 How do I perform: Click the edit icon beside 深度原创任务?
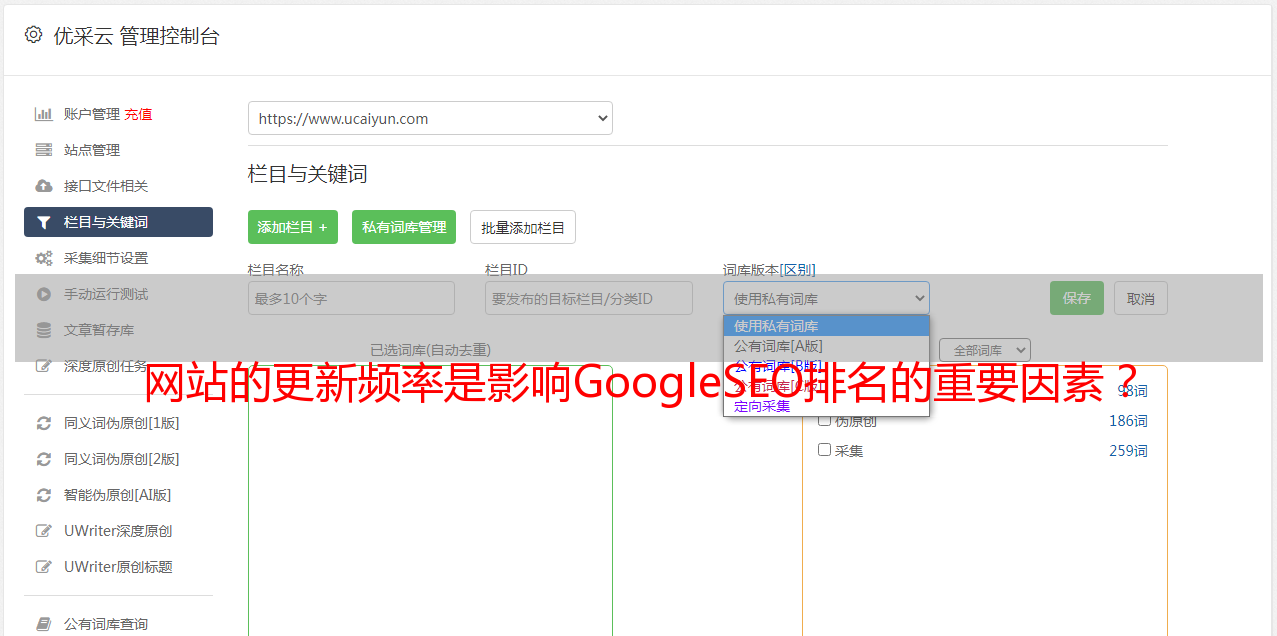(44, 366)
